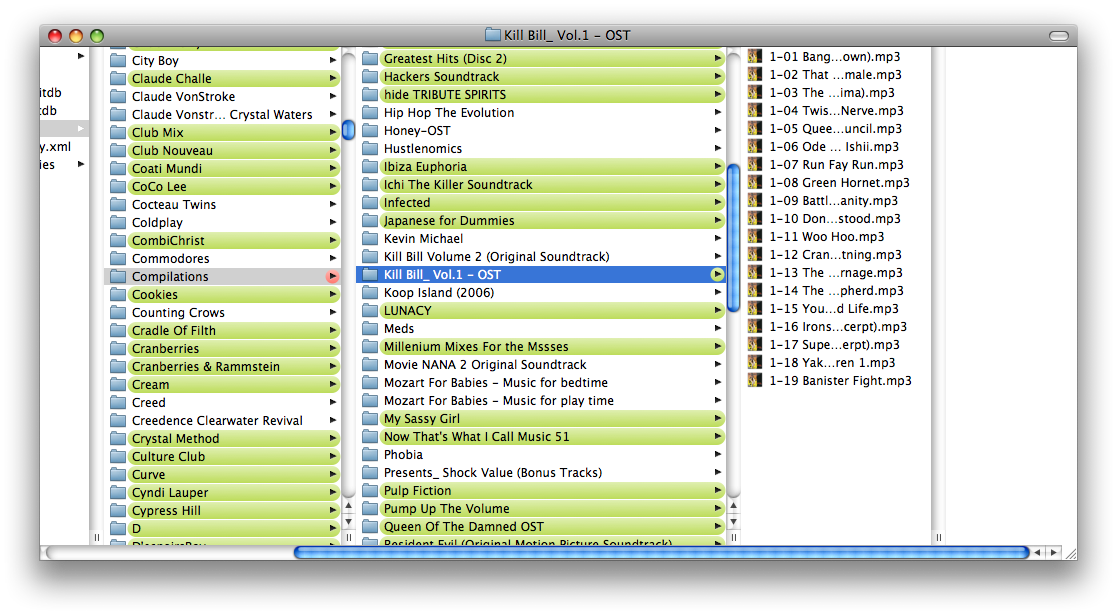
Task: Click the Meds folder icon
Action: tap(370, 329)
